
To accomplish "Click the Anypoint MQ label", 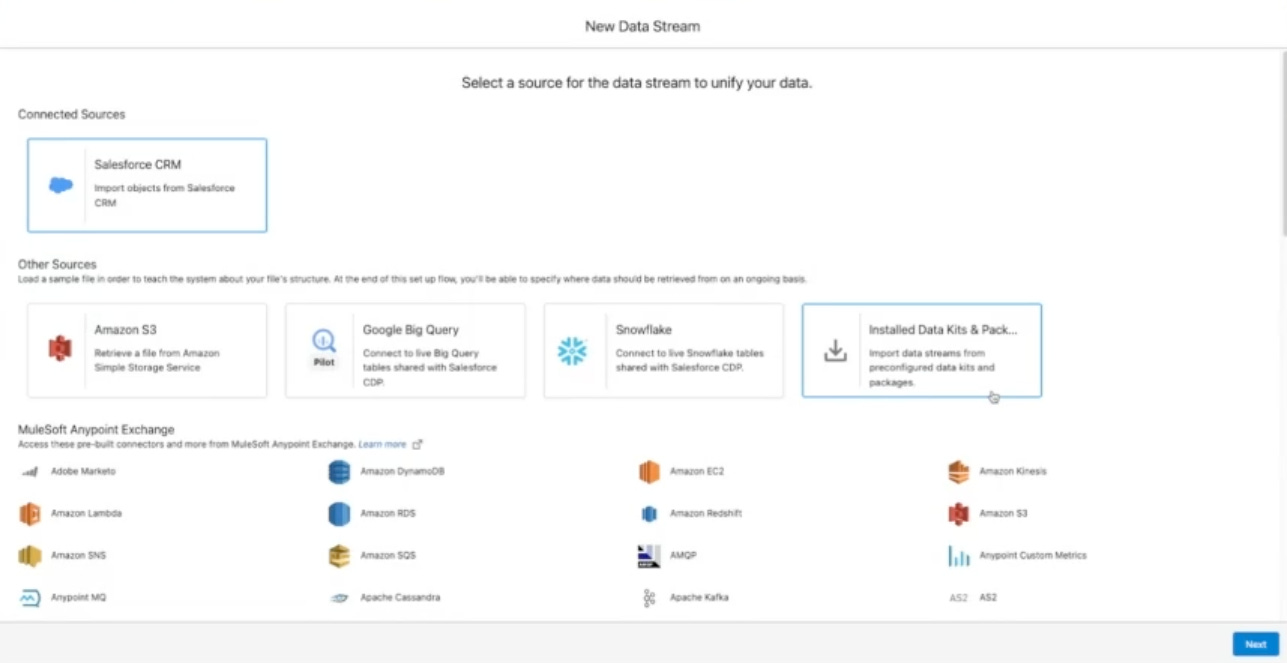I will click(x=79, y=597).
